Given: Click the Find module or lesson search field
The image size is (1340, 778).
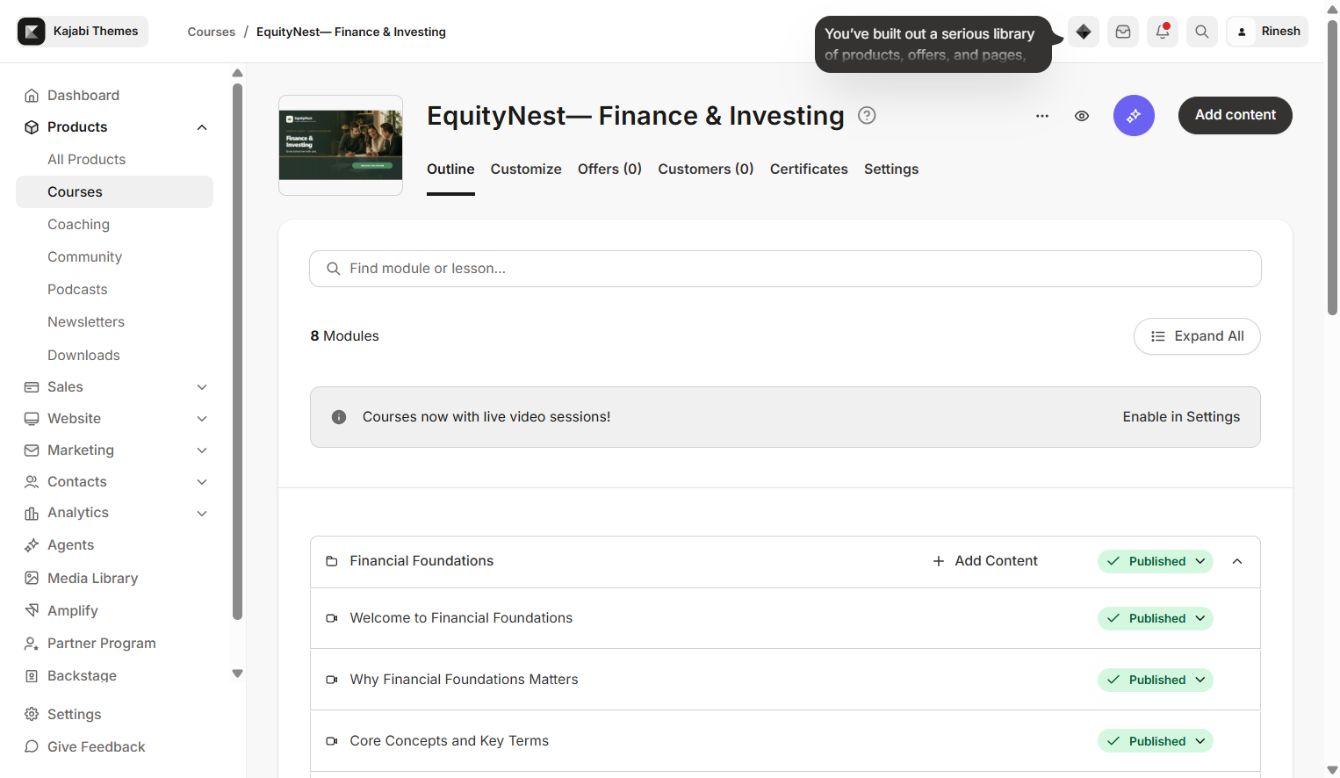Looking at the screenshot, I should coord(785,269).
